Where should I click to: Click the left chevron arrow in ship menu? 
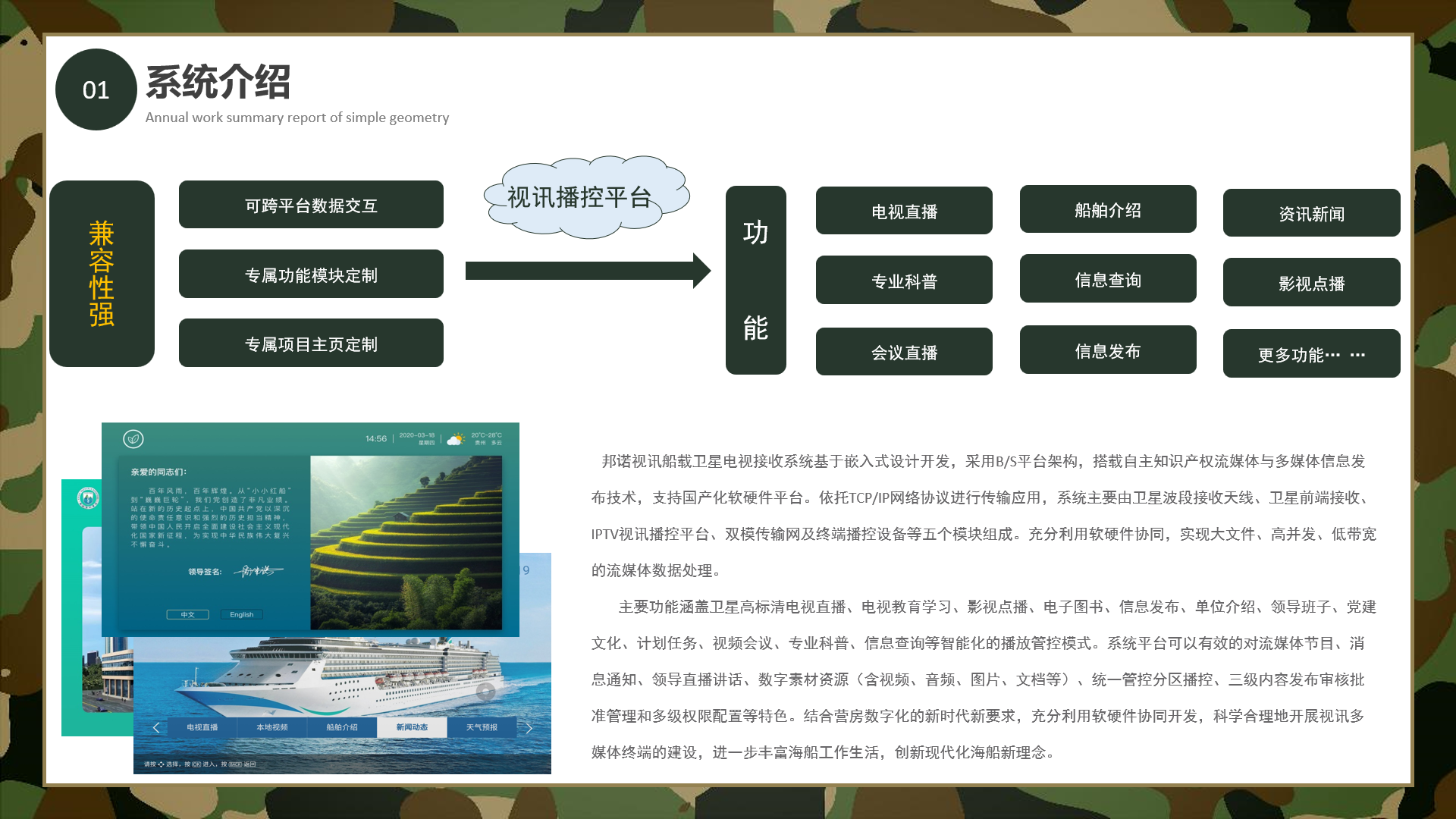[156, 727]
